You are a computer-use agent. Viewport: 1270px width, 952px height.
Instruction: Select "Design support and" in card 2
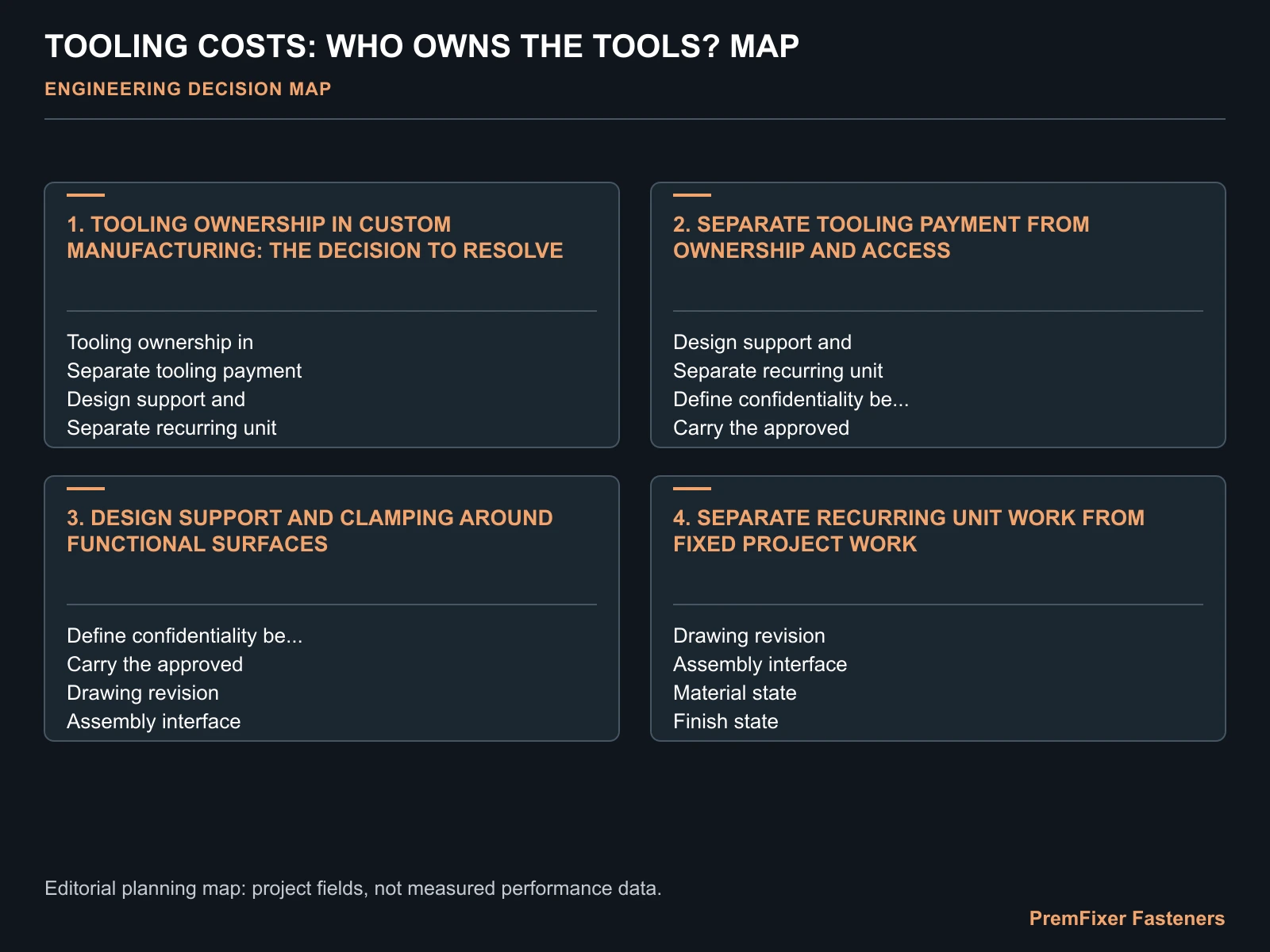click(763, 343)
